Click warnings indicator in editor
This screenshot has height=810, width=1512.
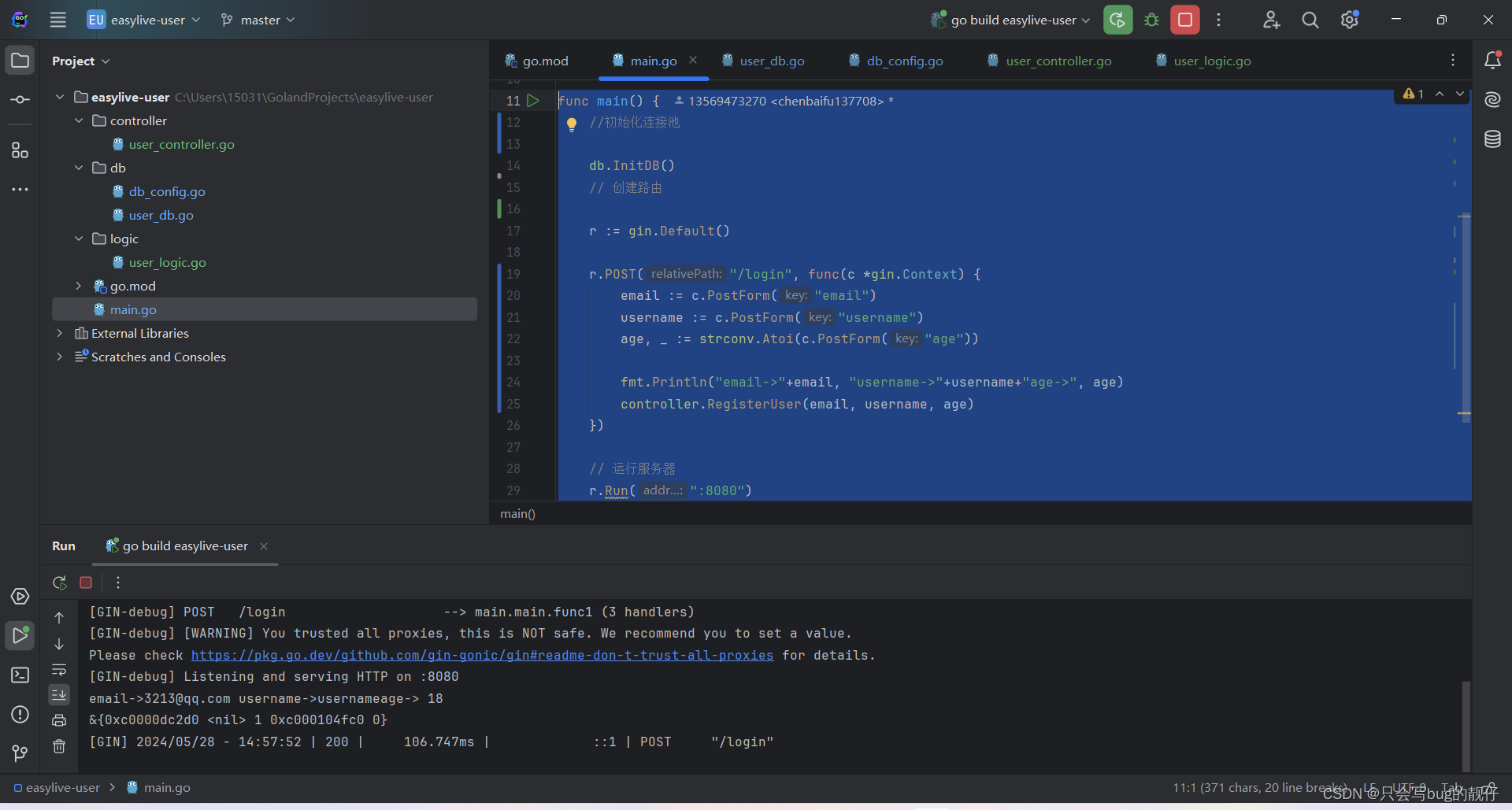[1414, 94]
